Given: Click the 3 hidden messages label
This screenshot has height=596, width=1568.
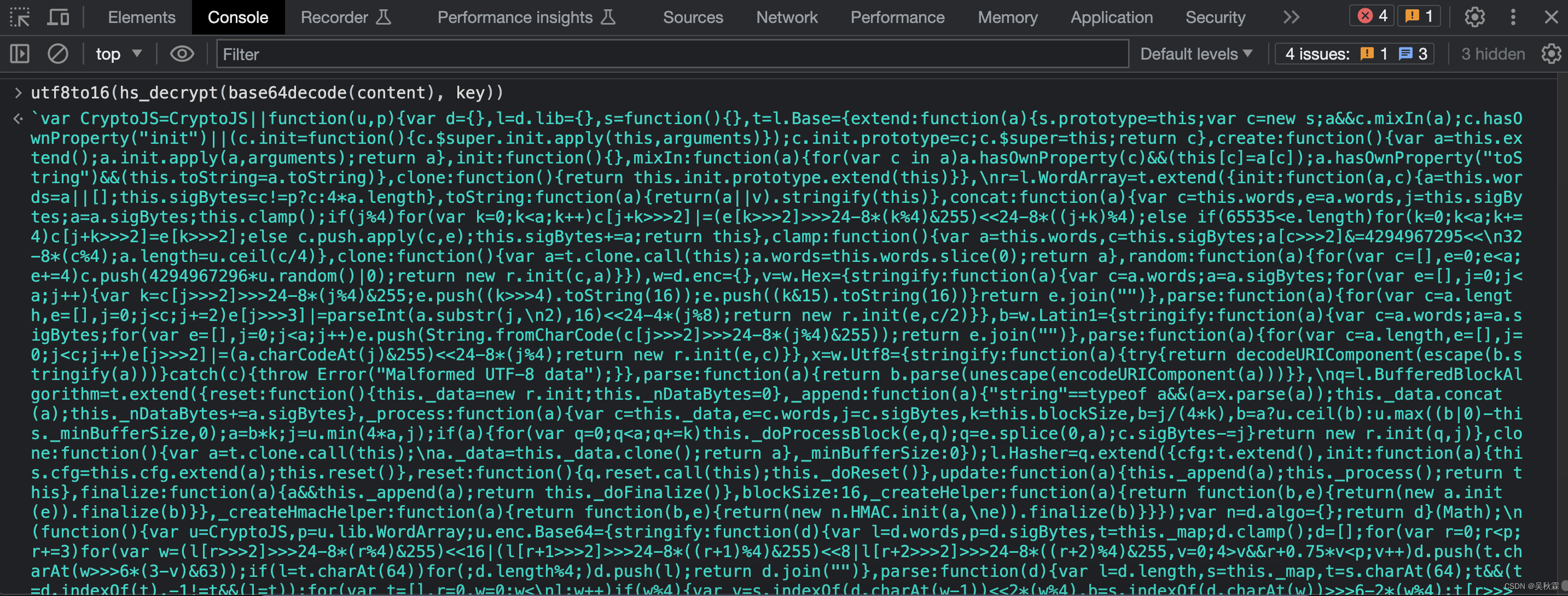Looking at the screenshot, I should coord(1492,54).
